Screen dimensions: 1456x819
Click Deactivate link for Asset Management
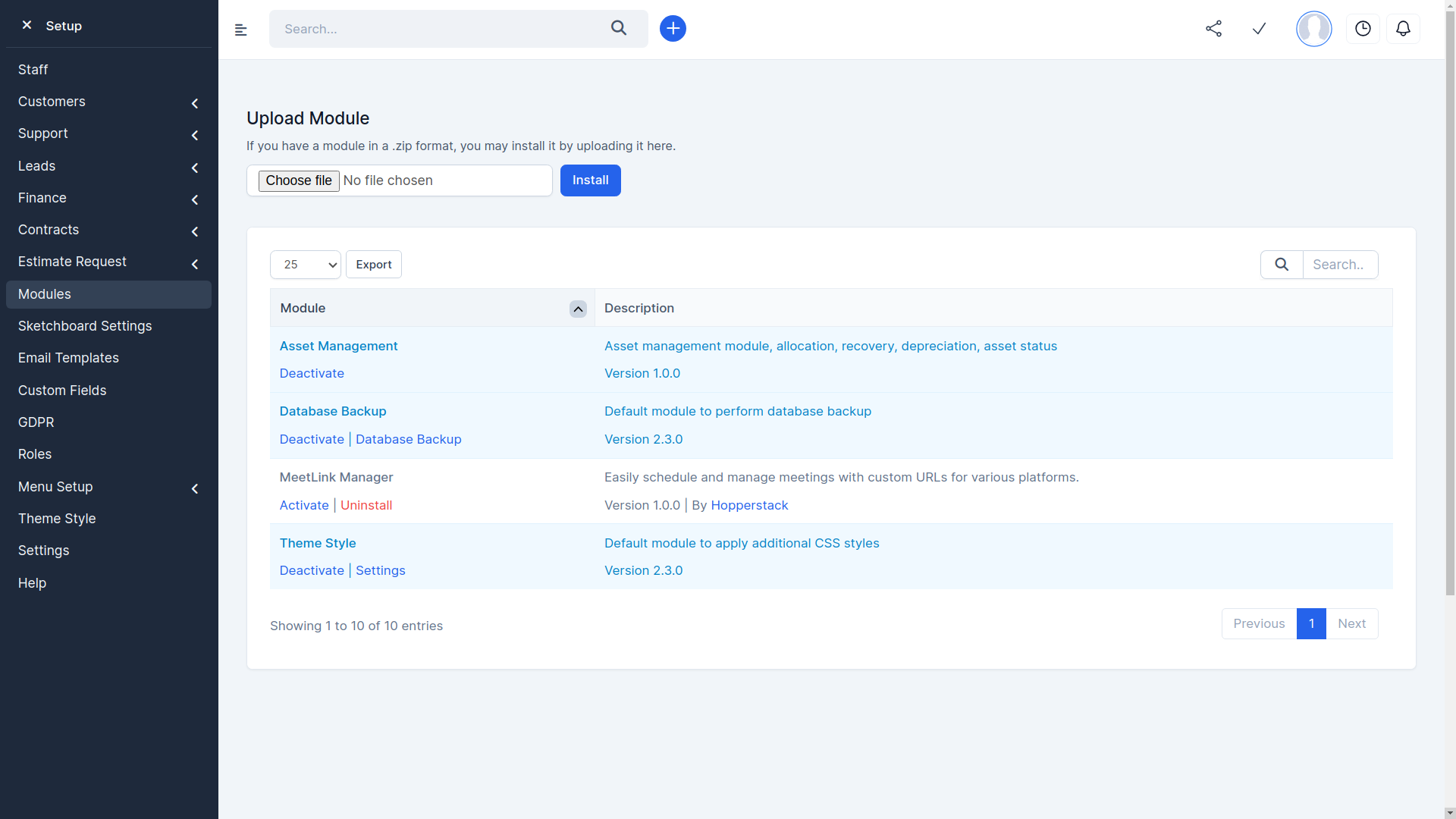click(x=312, y=373)
